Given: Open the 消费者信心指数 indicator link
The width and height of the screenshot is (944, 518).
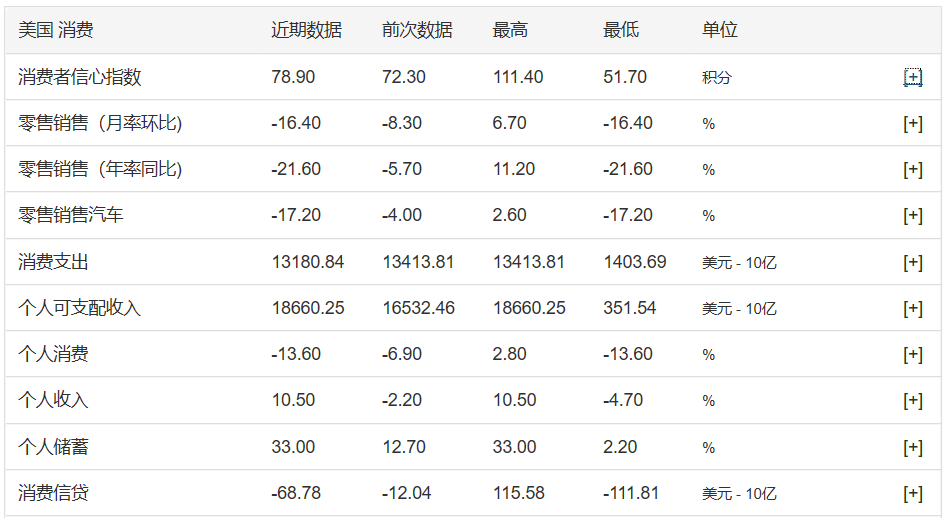Looking at the screenshot, I should pyautogui.click(x=80, y=77).
